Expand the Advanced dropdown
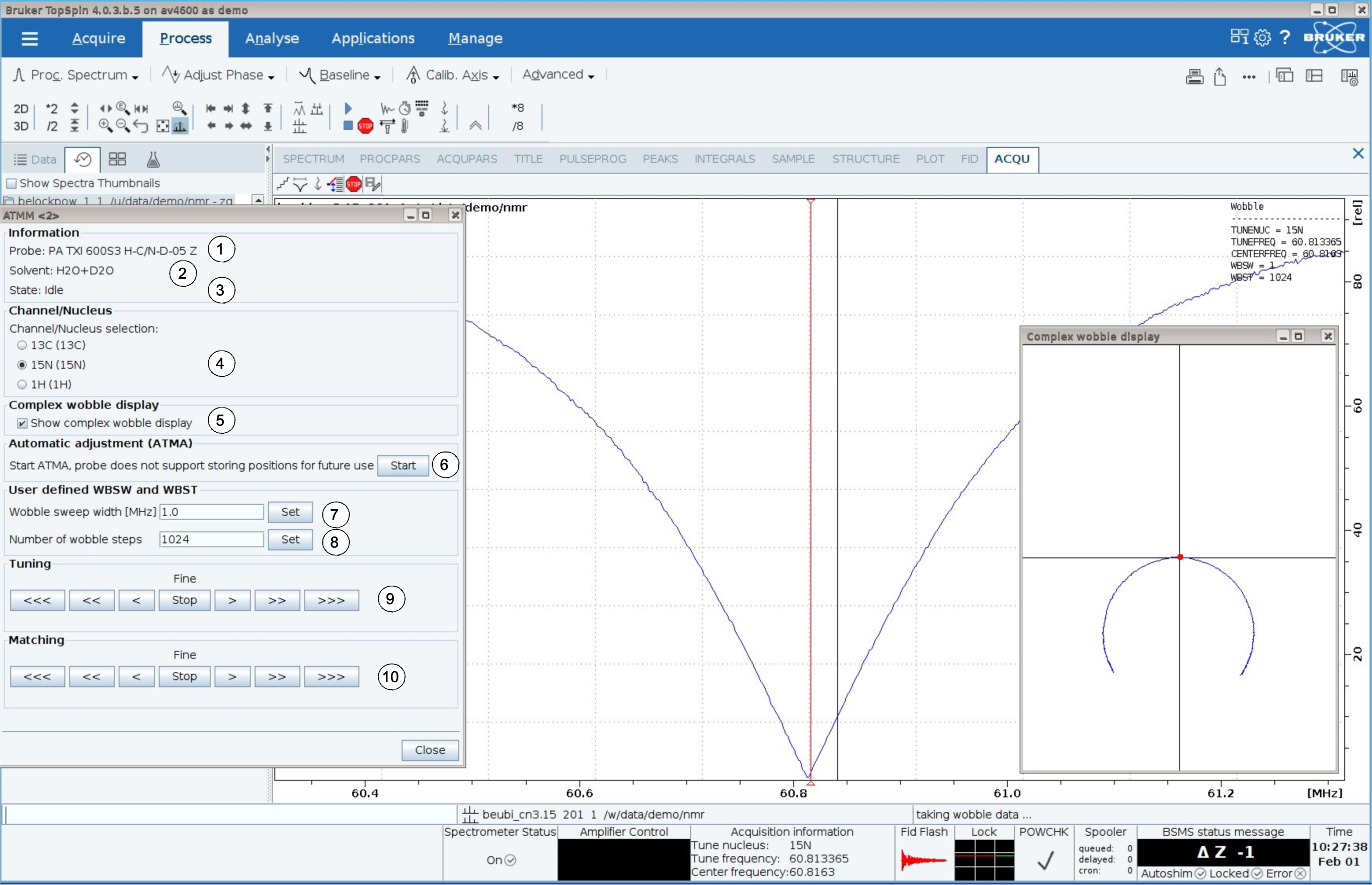Screen dimensions: 1372x885 558,74
